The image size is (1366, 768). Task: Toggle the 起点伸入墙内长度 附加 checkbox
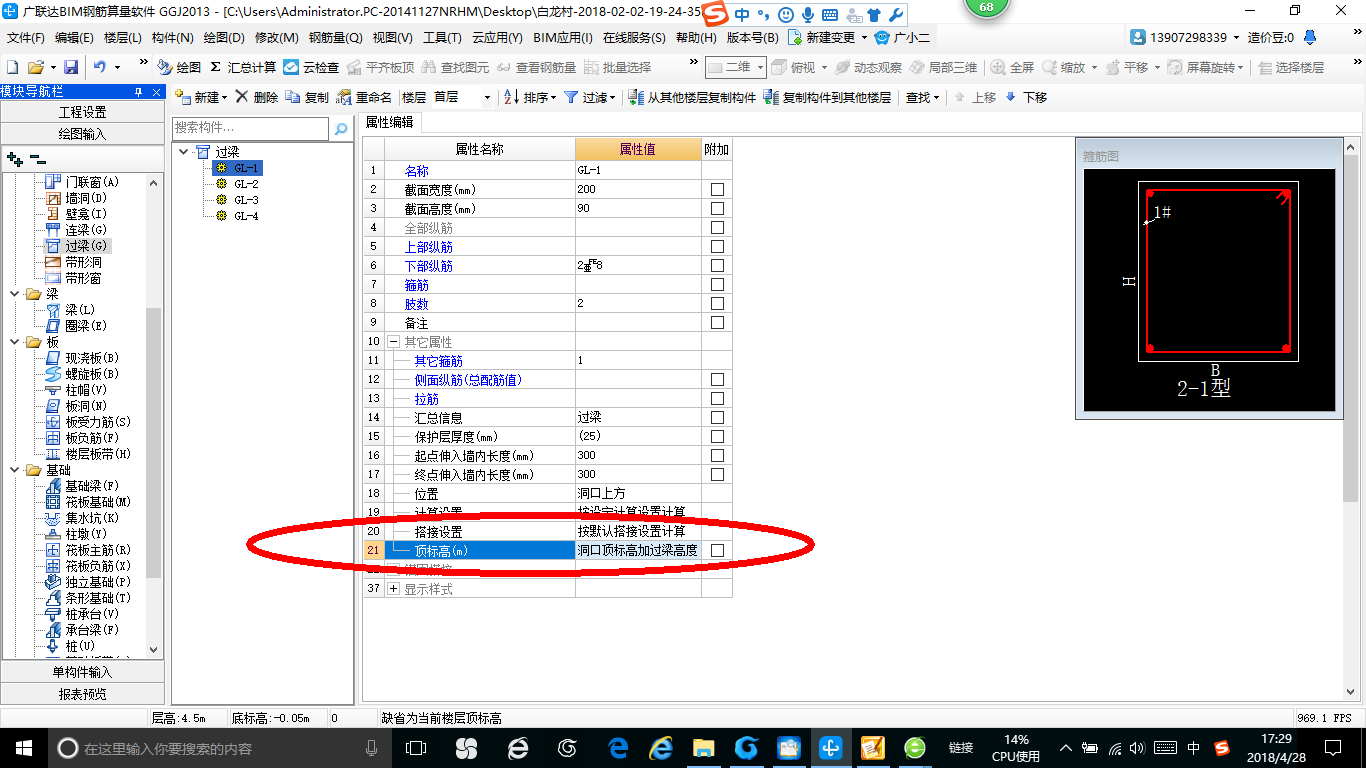tap(717, 456)
